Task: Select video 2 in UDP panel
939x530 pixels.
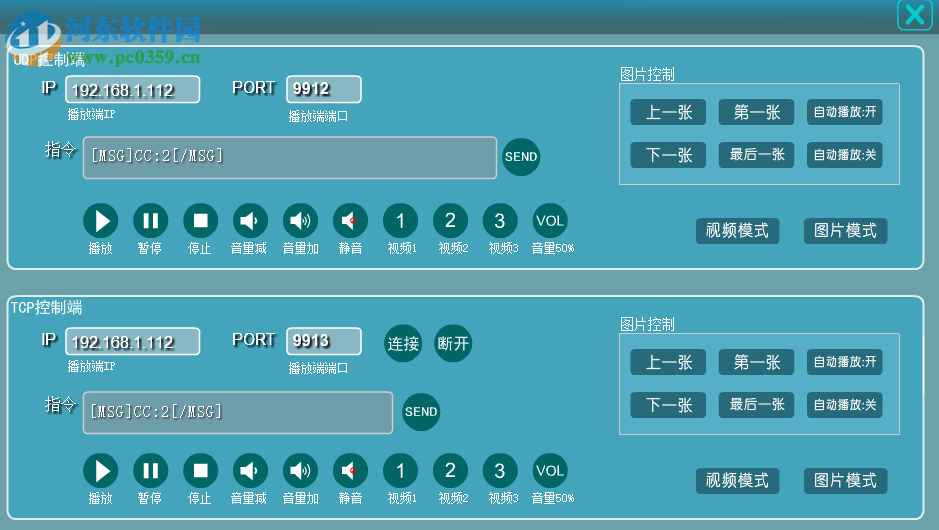Action: 450,221
